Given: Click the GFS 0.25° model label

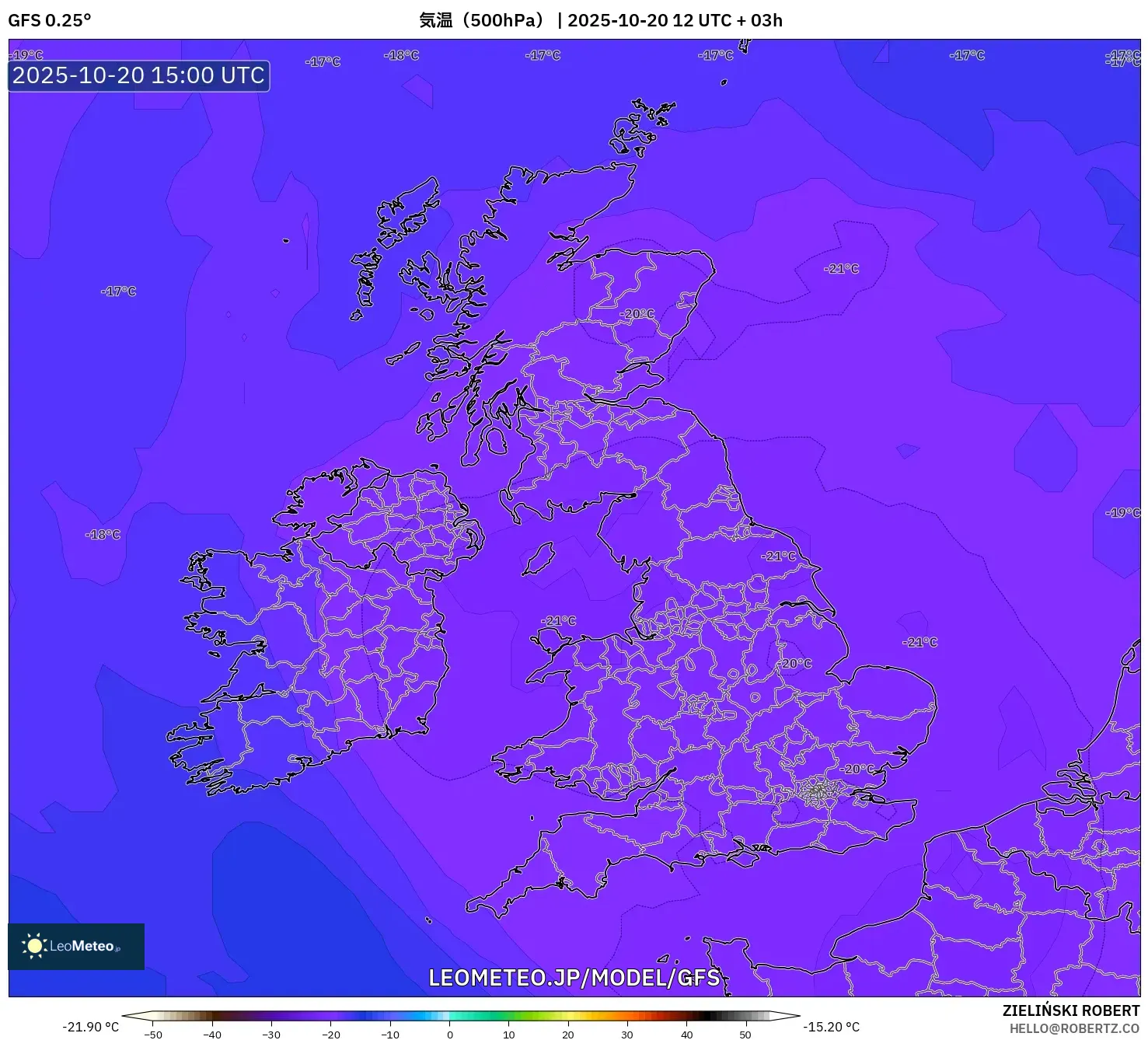Looking at the screenshot, I should coord(50,20).
